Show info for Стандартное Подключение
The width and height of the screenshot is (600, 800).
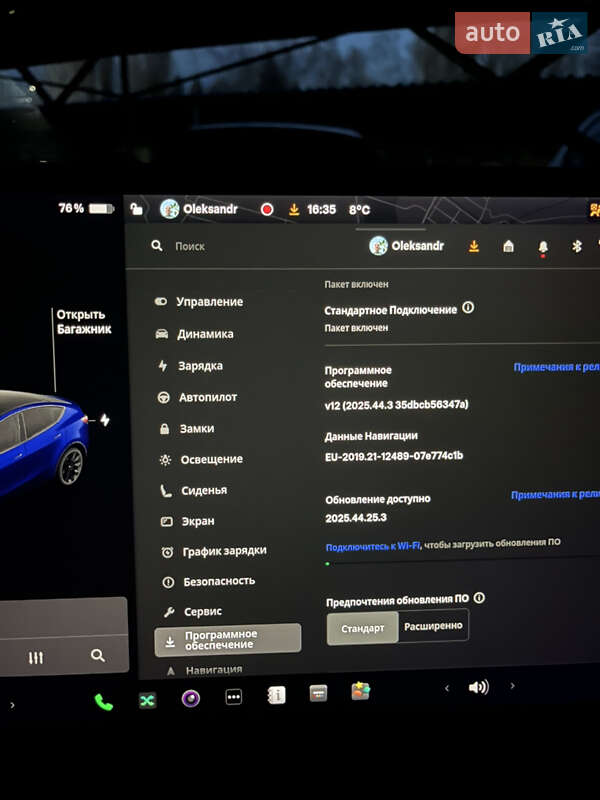(468, 308)
